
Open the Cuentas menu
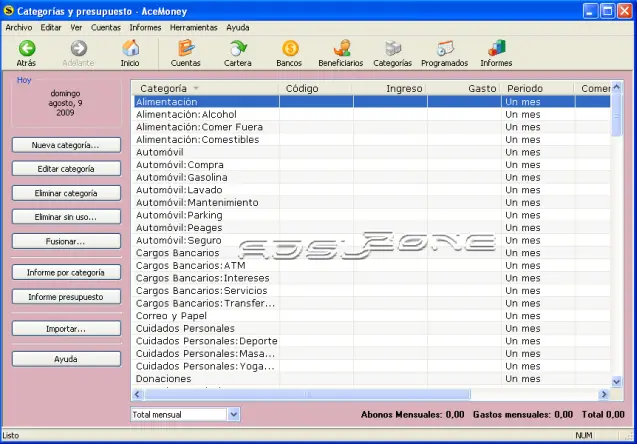106,28
